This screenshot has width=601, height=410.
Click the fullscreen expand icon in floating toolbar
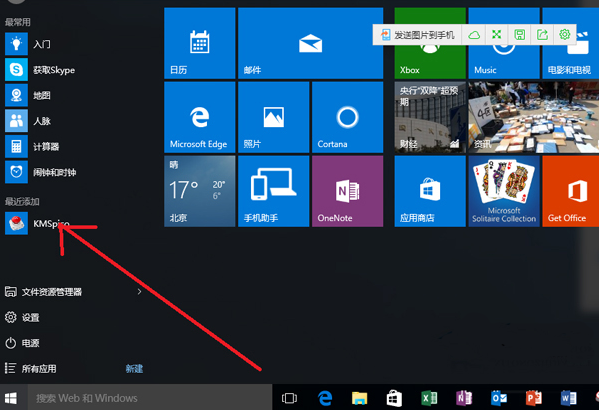497,35
